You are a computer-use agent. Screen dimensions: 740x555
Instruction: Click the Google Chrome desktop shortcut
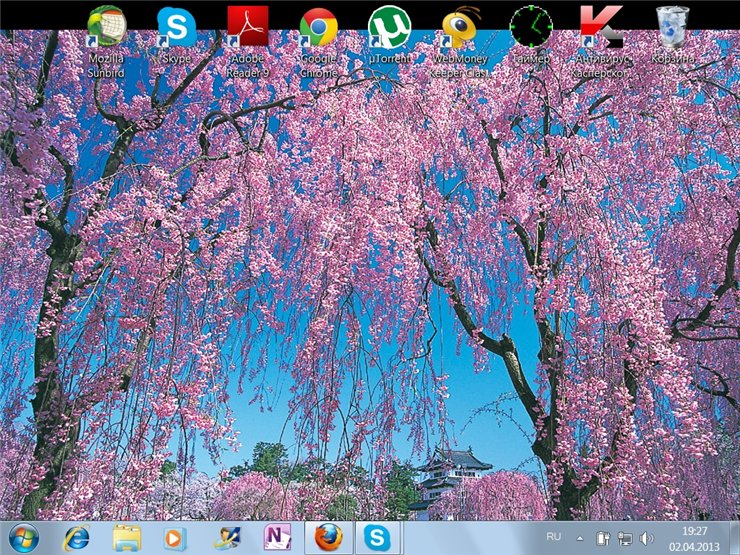pyautogui.click(x=319, y=27)
